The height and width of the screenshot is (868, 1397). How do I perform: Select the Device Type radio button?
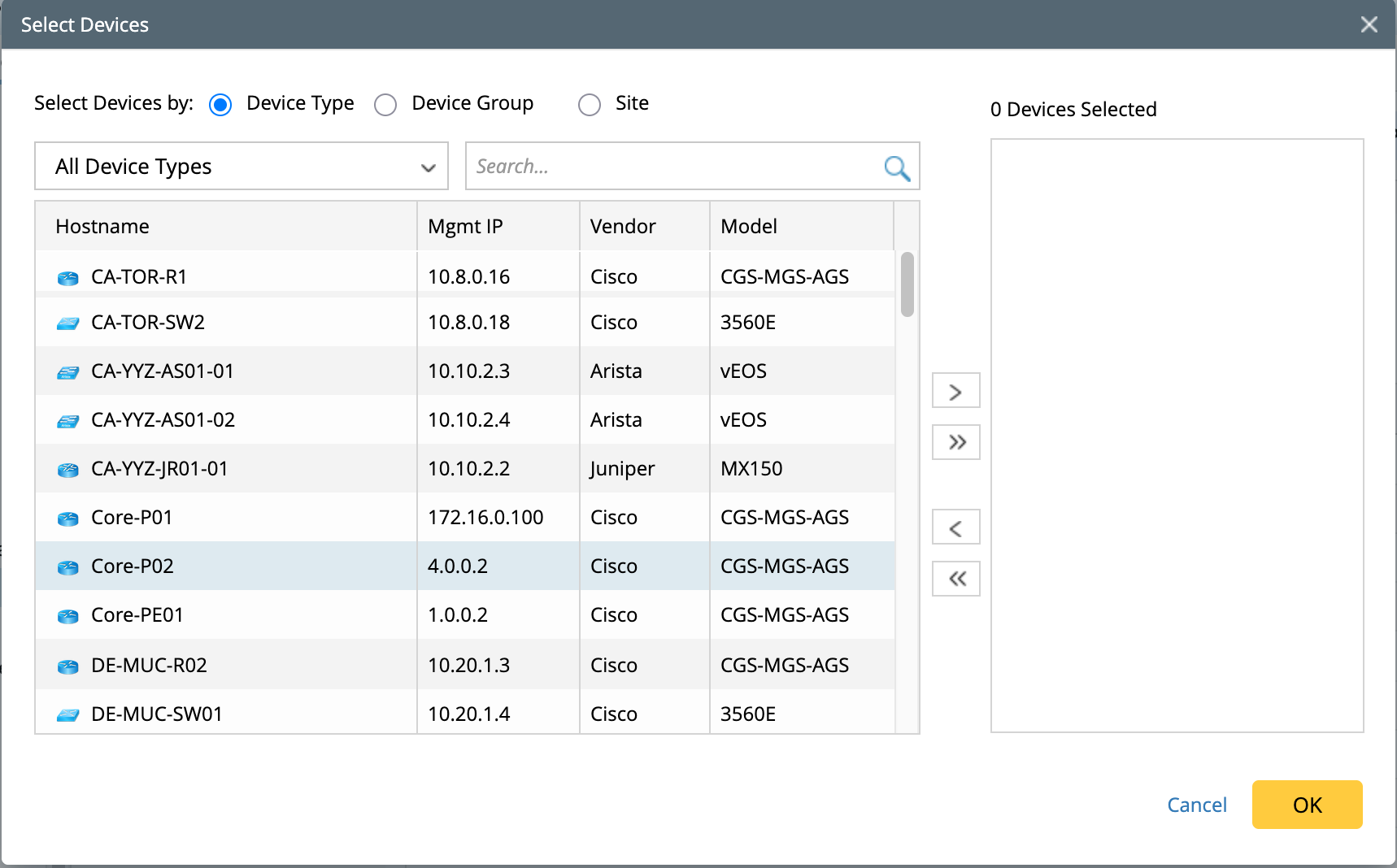point(220,105)
